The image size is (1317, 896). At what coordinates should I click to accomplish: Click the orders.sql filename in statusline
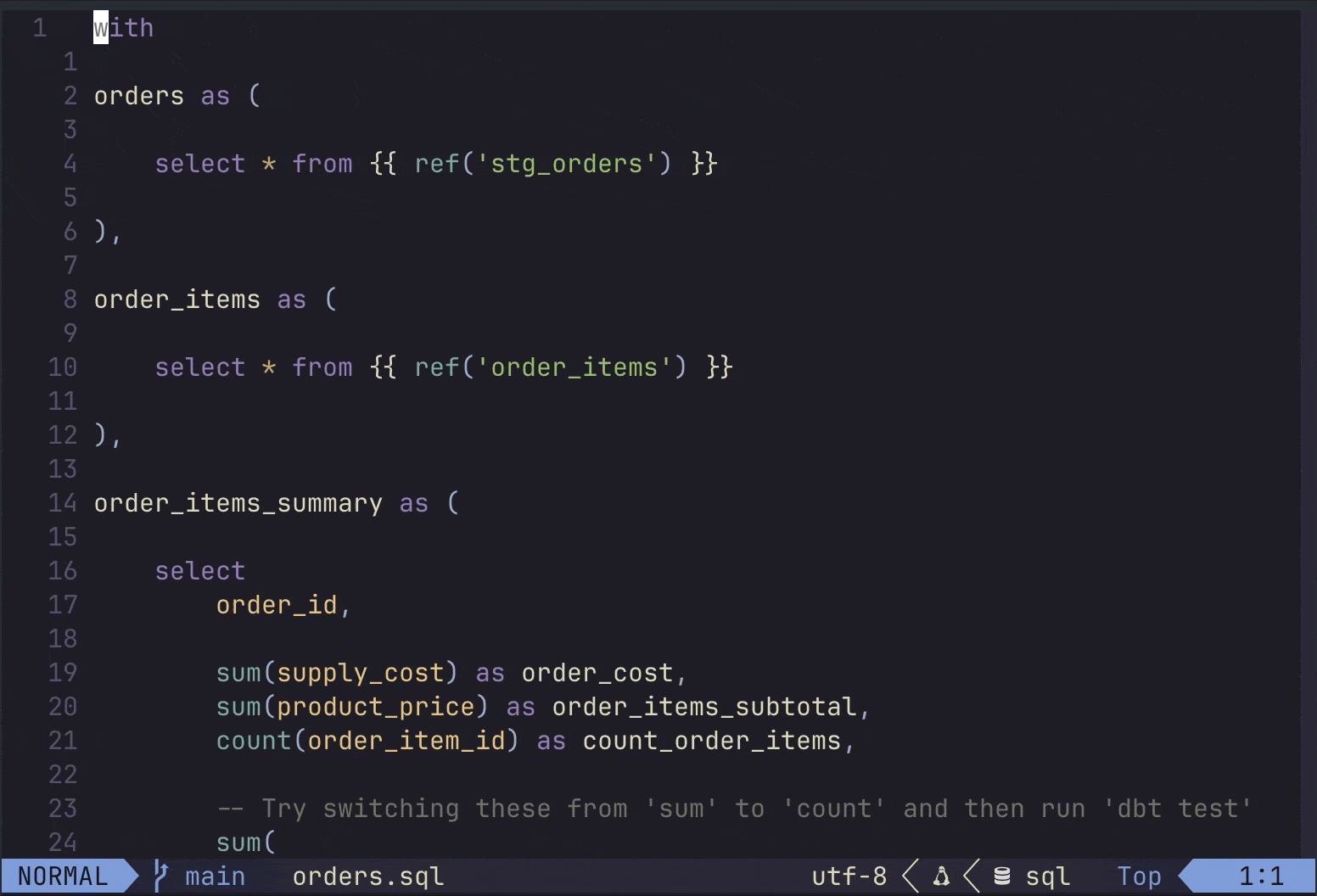click(367, 876)
